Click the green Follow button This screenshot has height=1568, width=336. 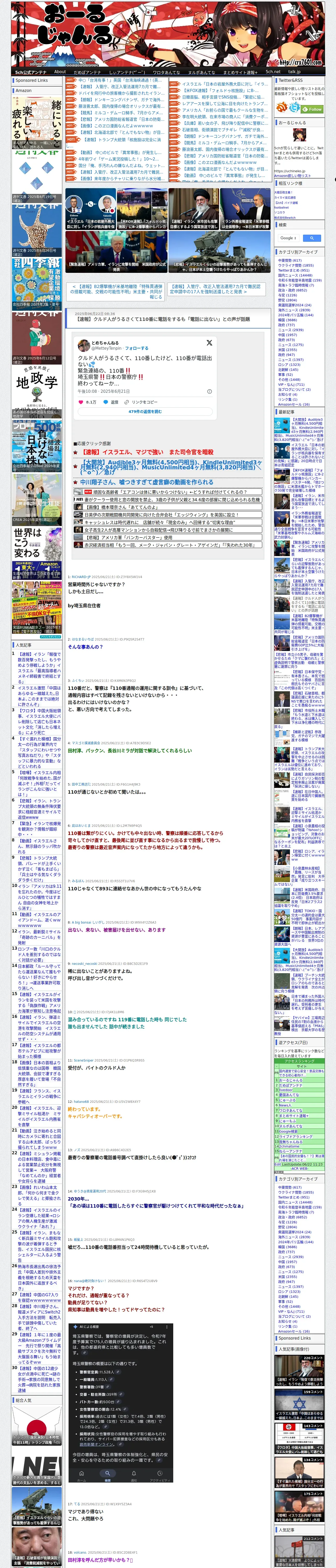pos(312,109)
